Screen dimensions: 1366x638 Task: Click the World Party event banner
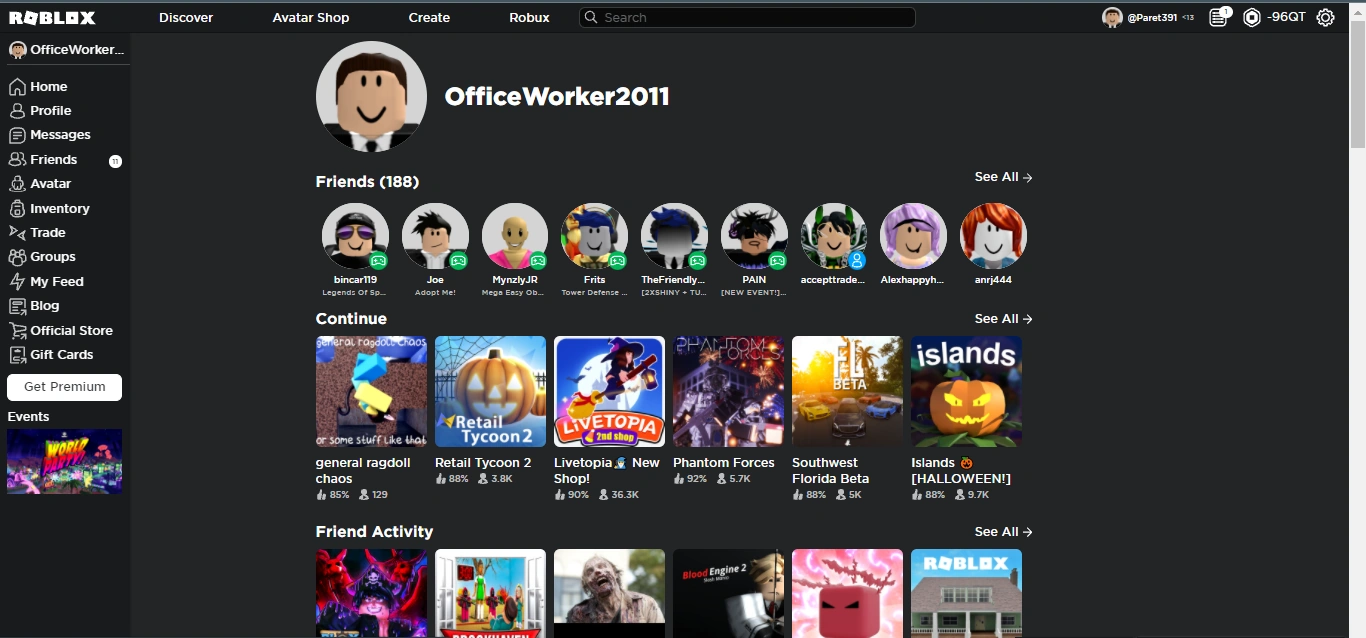click(64, 461)
